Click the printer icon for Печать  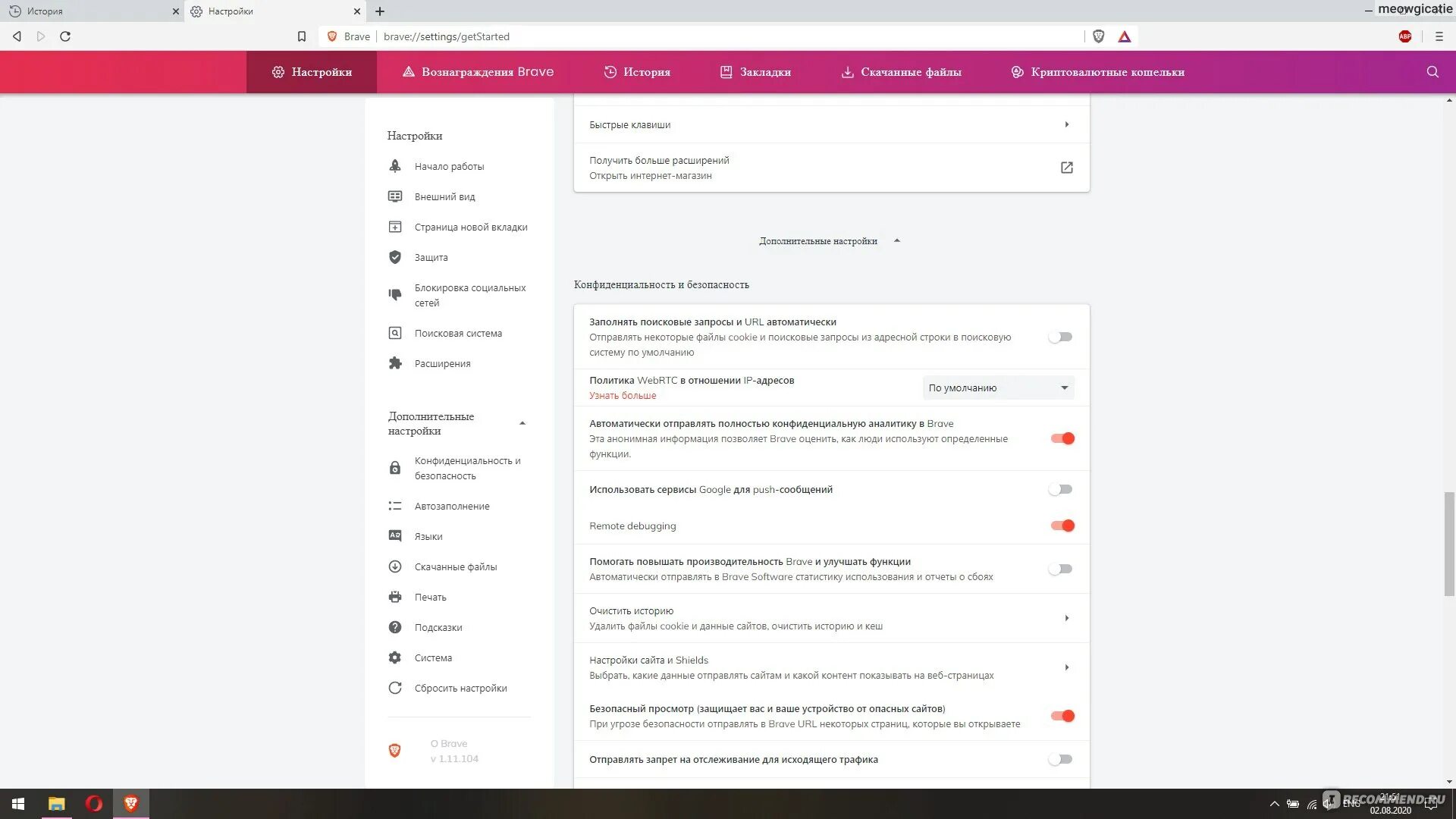click(x=395, y=597)
